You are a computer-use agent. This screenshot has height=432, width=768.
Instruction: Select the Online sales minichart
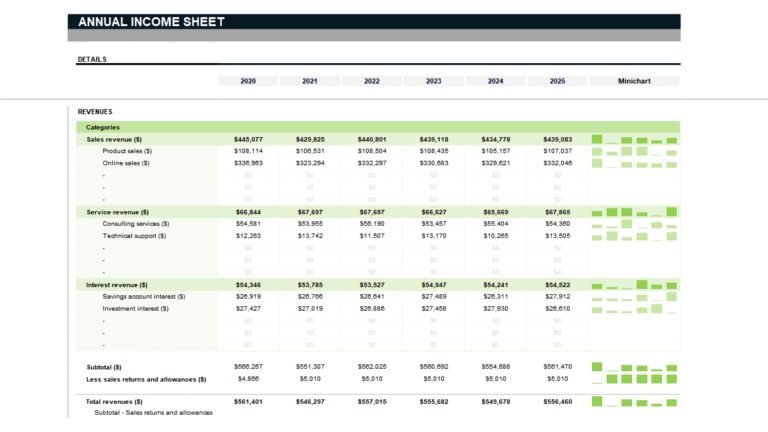634,163
